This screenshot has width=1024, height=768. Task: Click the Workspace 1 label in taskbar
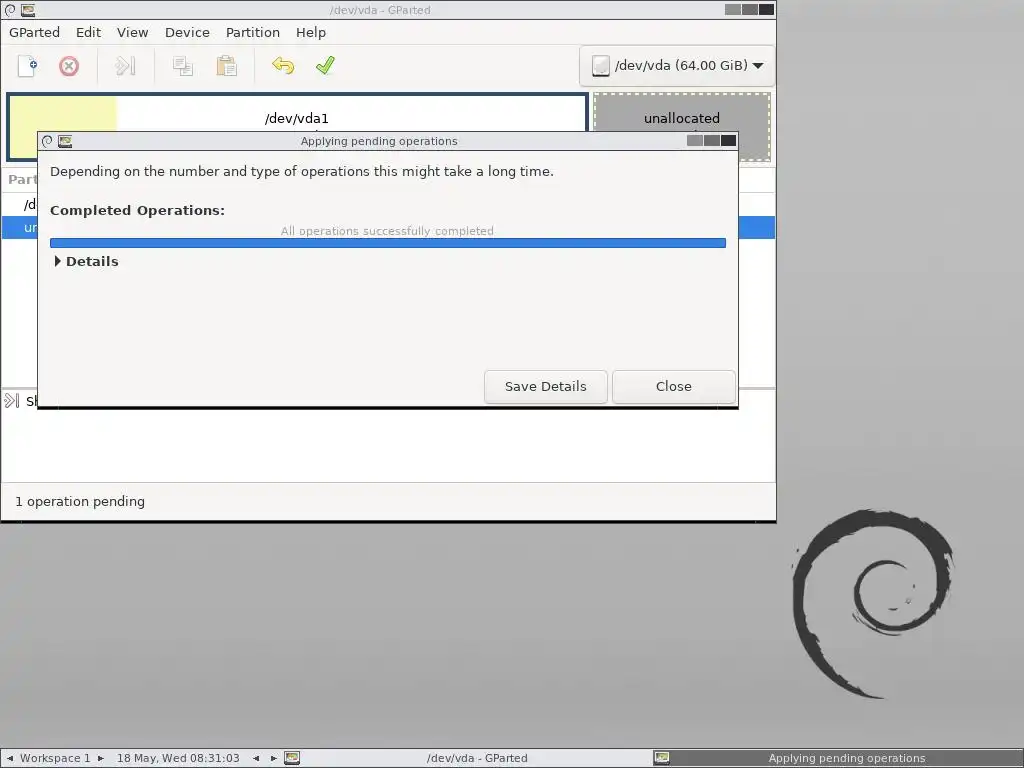55,758
